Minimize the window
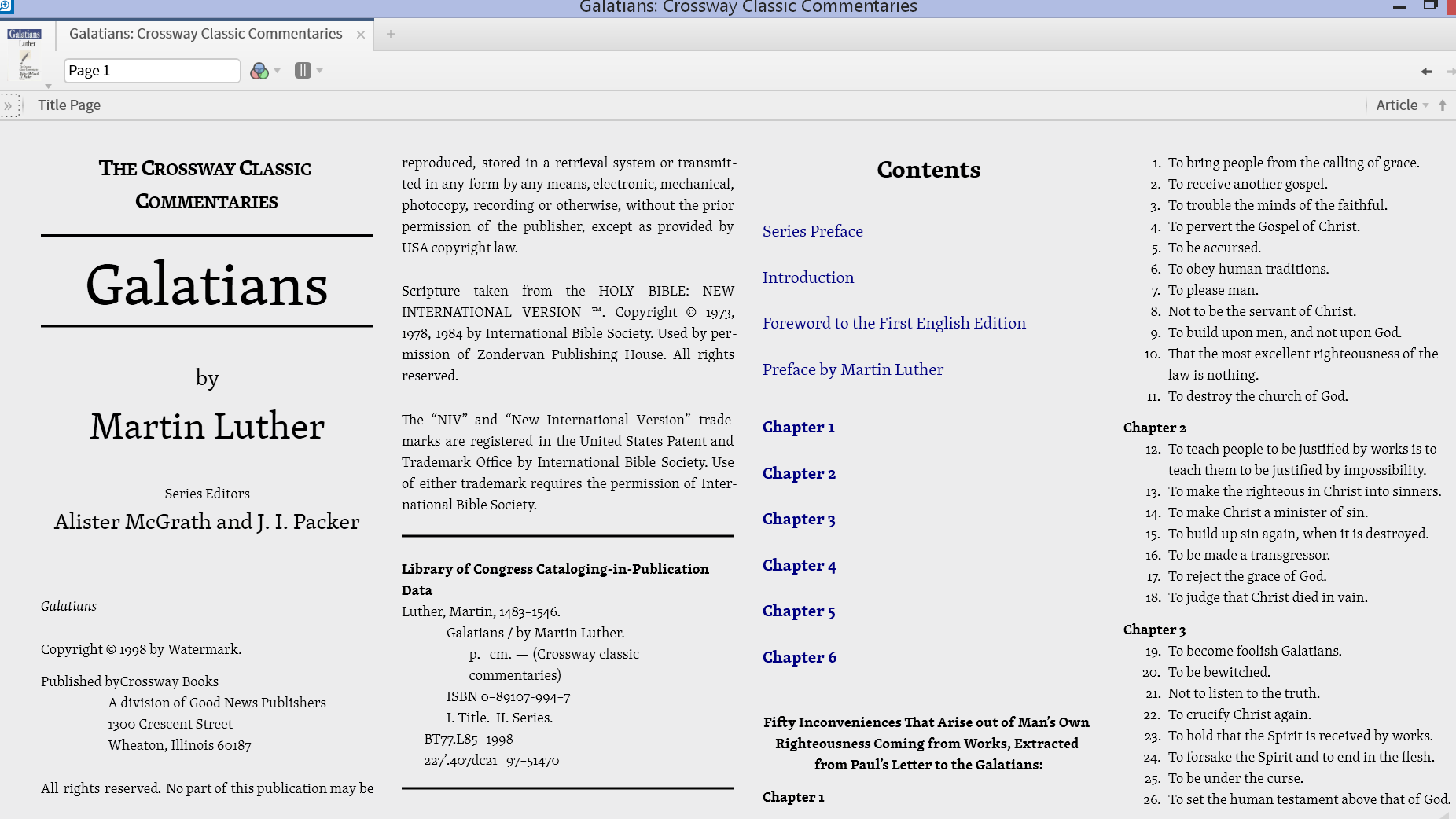The width and height of the screenshot is (1456, 819). click(x=1399, y=6)
